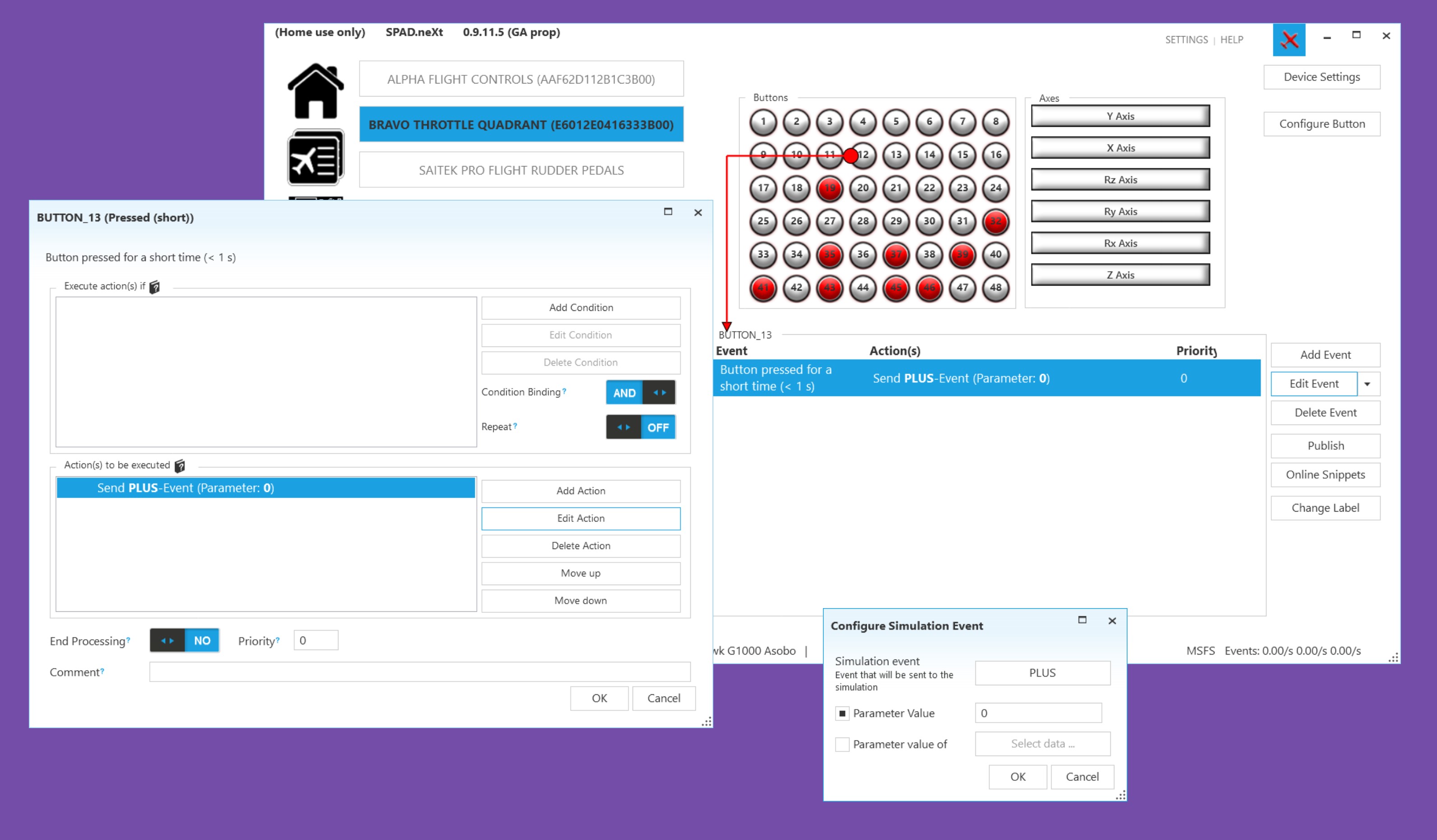
Task: Click the Comment input field
Action: [x=420, y=672]
